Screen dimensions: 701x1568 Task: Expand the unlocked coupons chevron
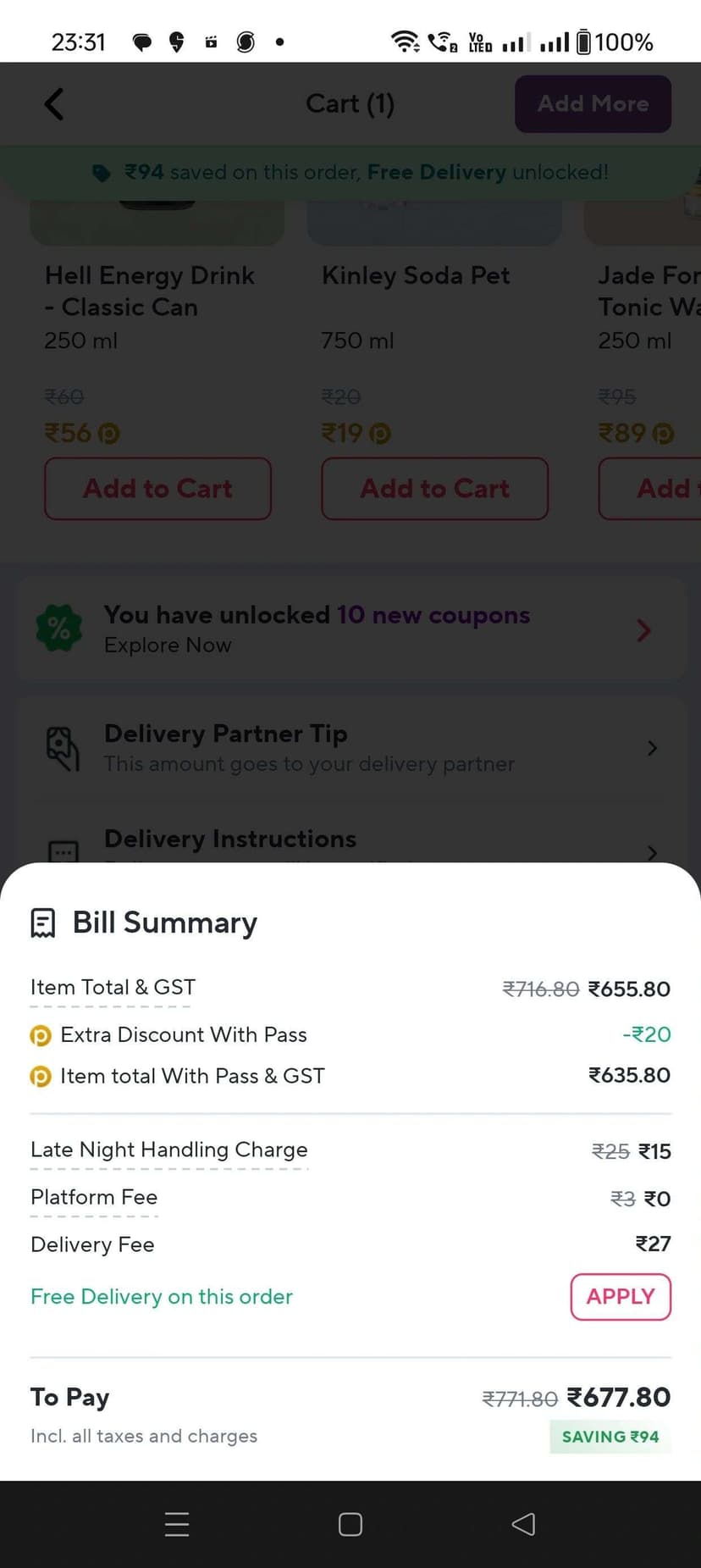point(644,630)
